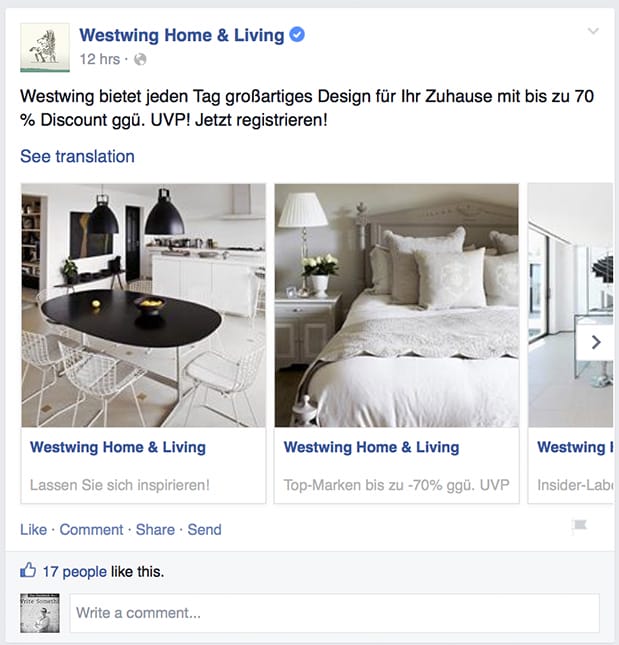Click the blue verified badge checkmark
Image resolution: width=619 pixels, height=645 pixels.
click(x=297, y=35)
